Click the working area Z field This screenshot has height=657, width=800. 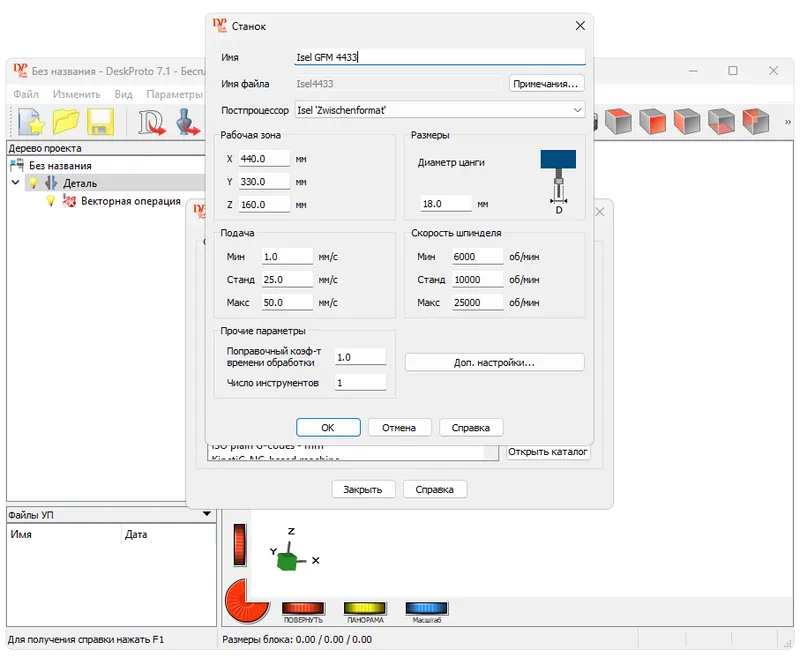264,205
